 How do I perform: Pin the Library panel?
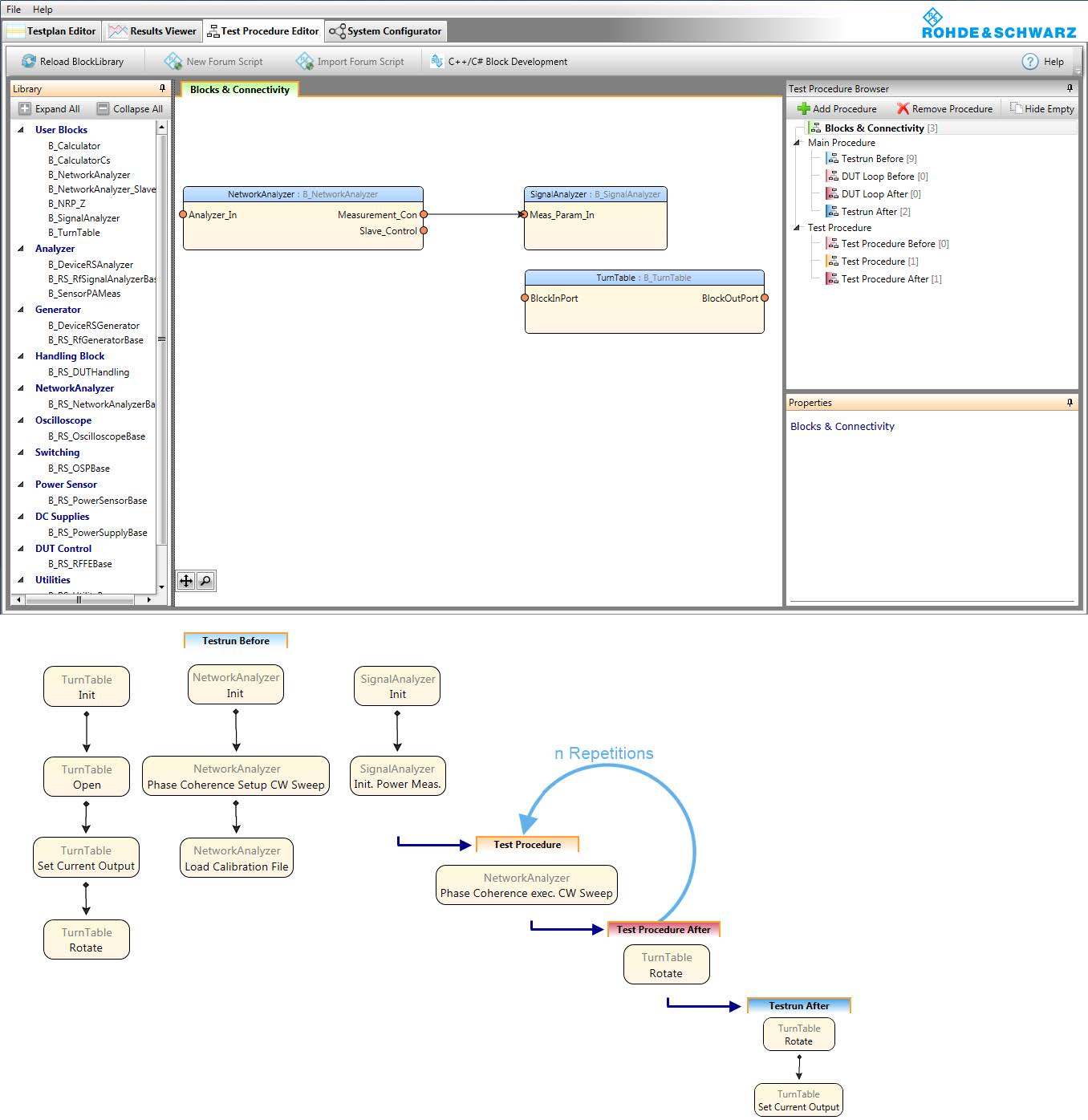pos(162,88)
